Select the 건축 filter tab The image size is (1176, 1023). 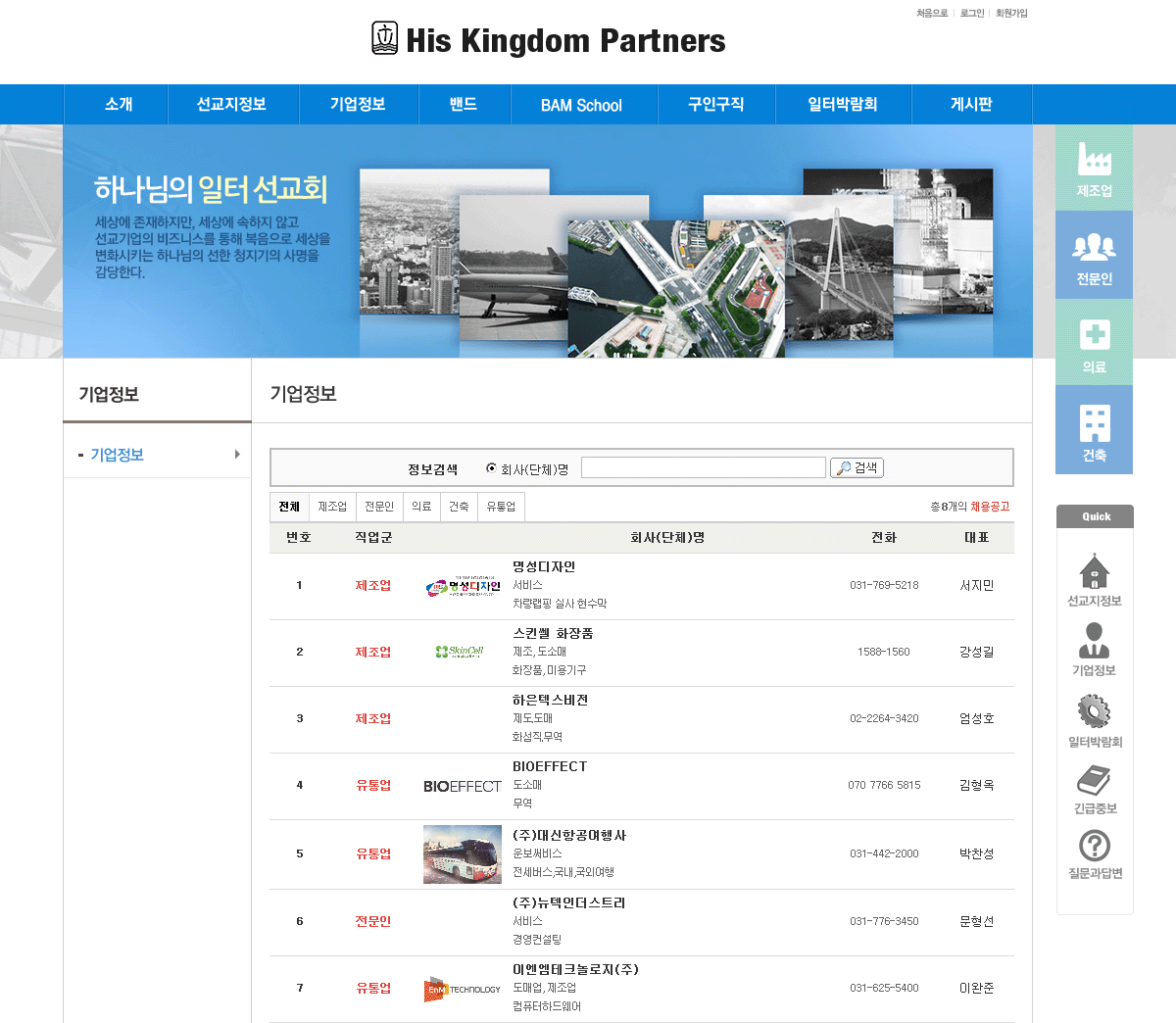coord(459,507)
